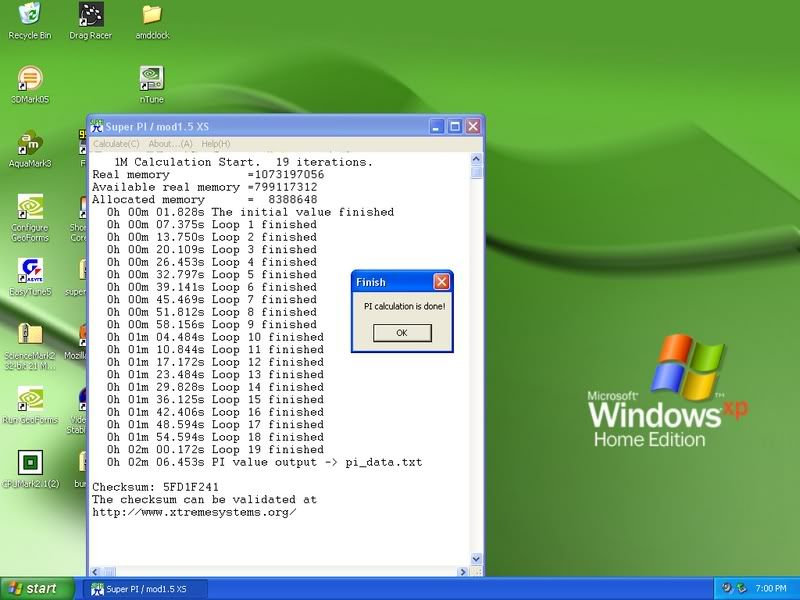Click 'The initial value finished' line
This screenshot has width=800, height=600.
click(x=251, y=212)
